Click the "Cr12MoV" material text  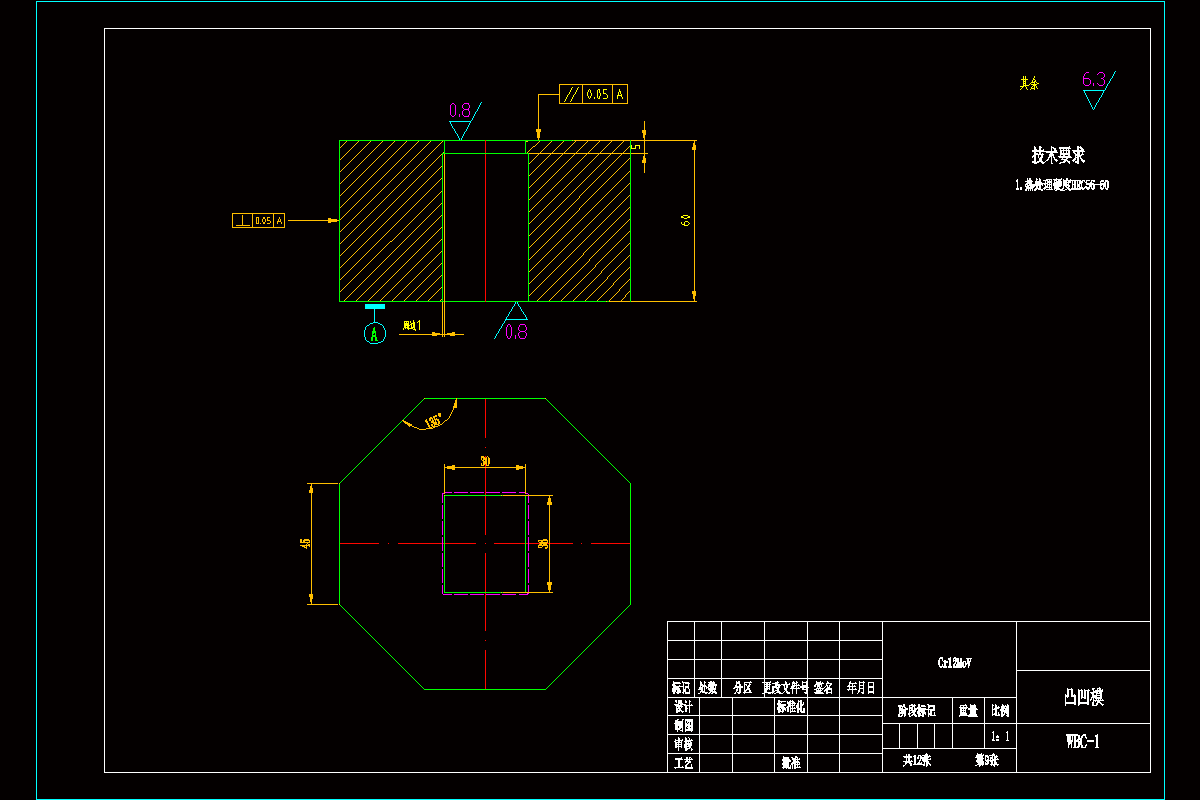point(954,663)
